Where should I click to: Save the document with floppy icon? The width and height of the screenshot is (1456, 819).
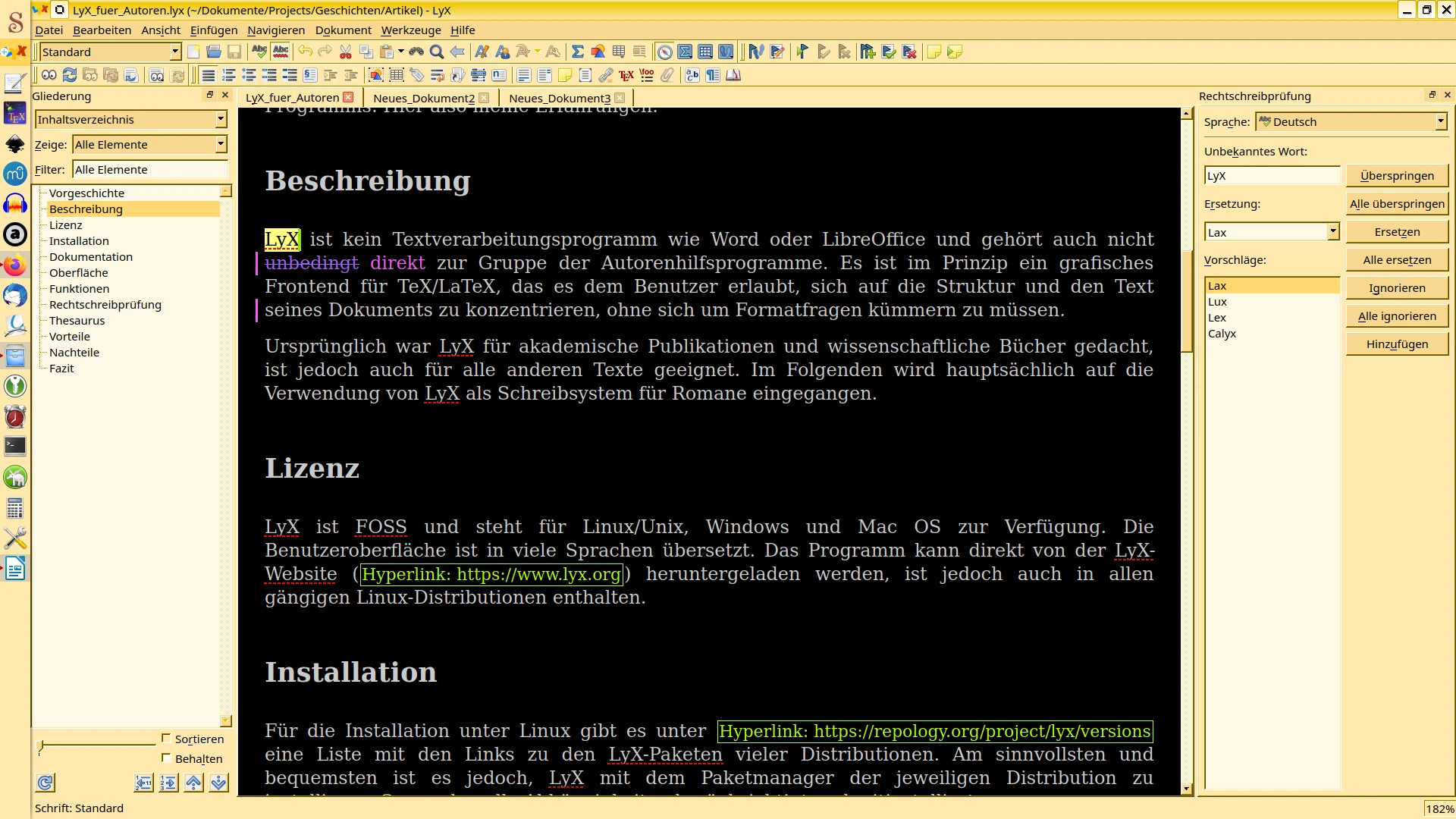(x=234, y=52)
